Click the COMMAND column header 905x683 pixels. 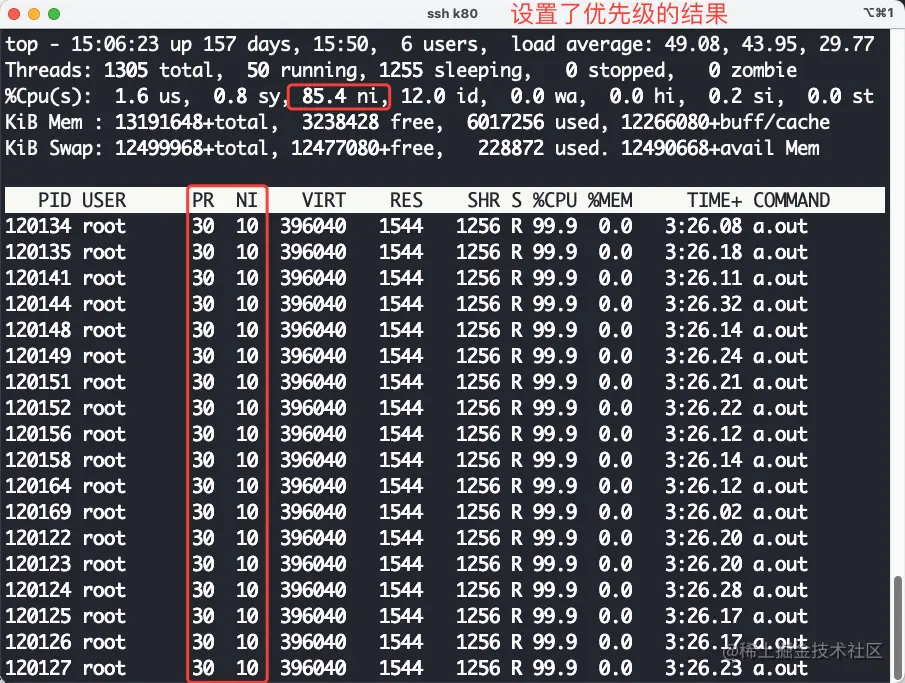point(791,200)
